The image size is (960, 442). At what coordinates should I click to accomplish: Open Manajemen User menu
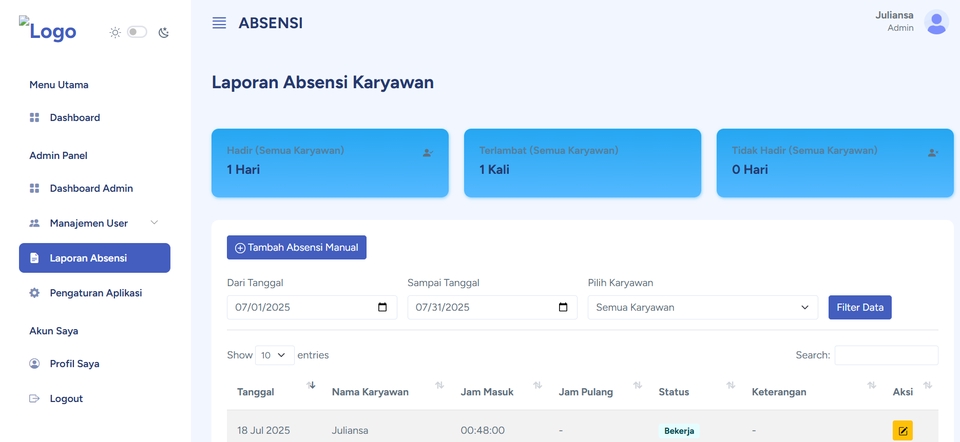[x=94, y=223]
